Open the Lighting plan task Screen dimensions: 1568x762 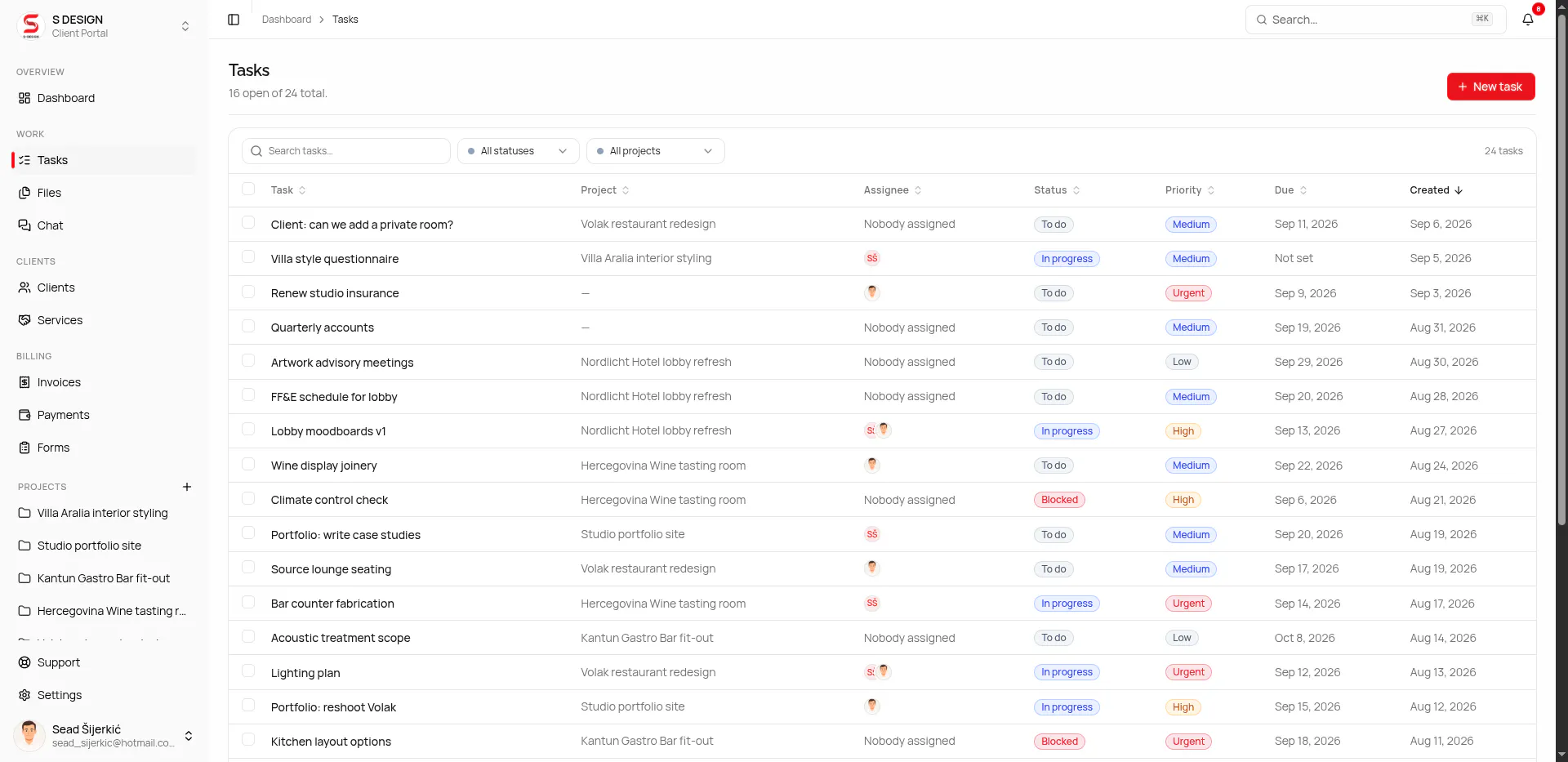(305, 673)
